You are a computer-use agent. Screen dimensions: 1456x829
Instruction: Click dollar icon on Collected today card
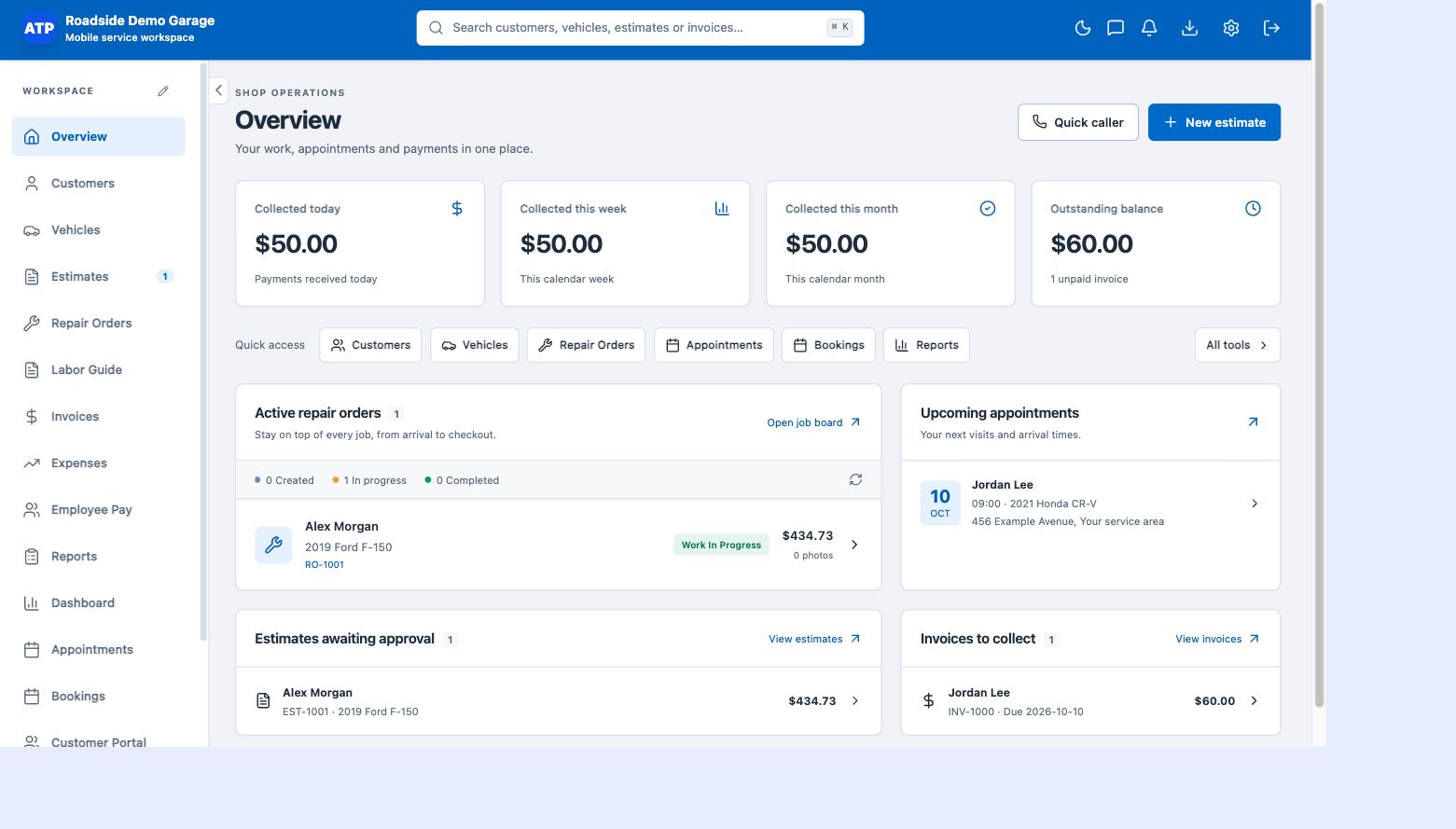[x=457, y=209]
